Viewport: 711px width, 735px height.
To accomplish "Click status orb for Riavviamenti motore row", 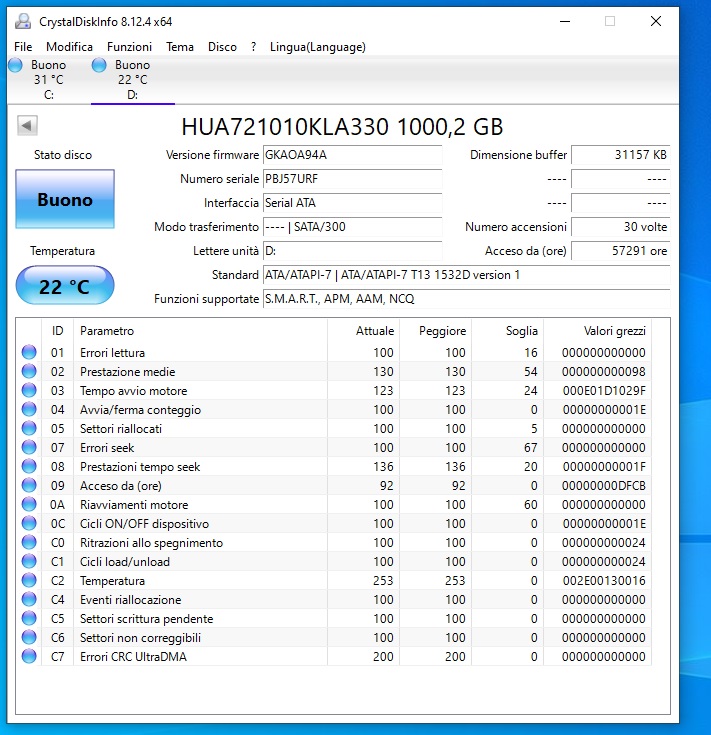I will pos(29,504).
